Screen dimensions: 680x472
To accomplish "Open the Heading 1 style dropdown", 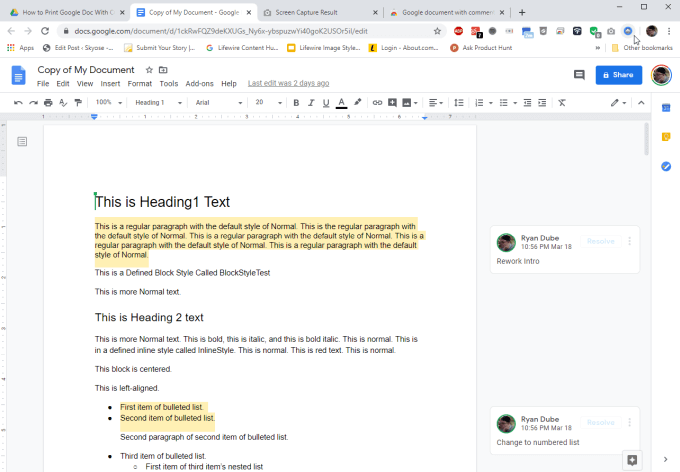I will (158, 103).
